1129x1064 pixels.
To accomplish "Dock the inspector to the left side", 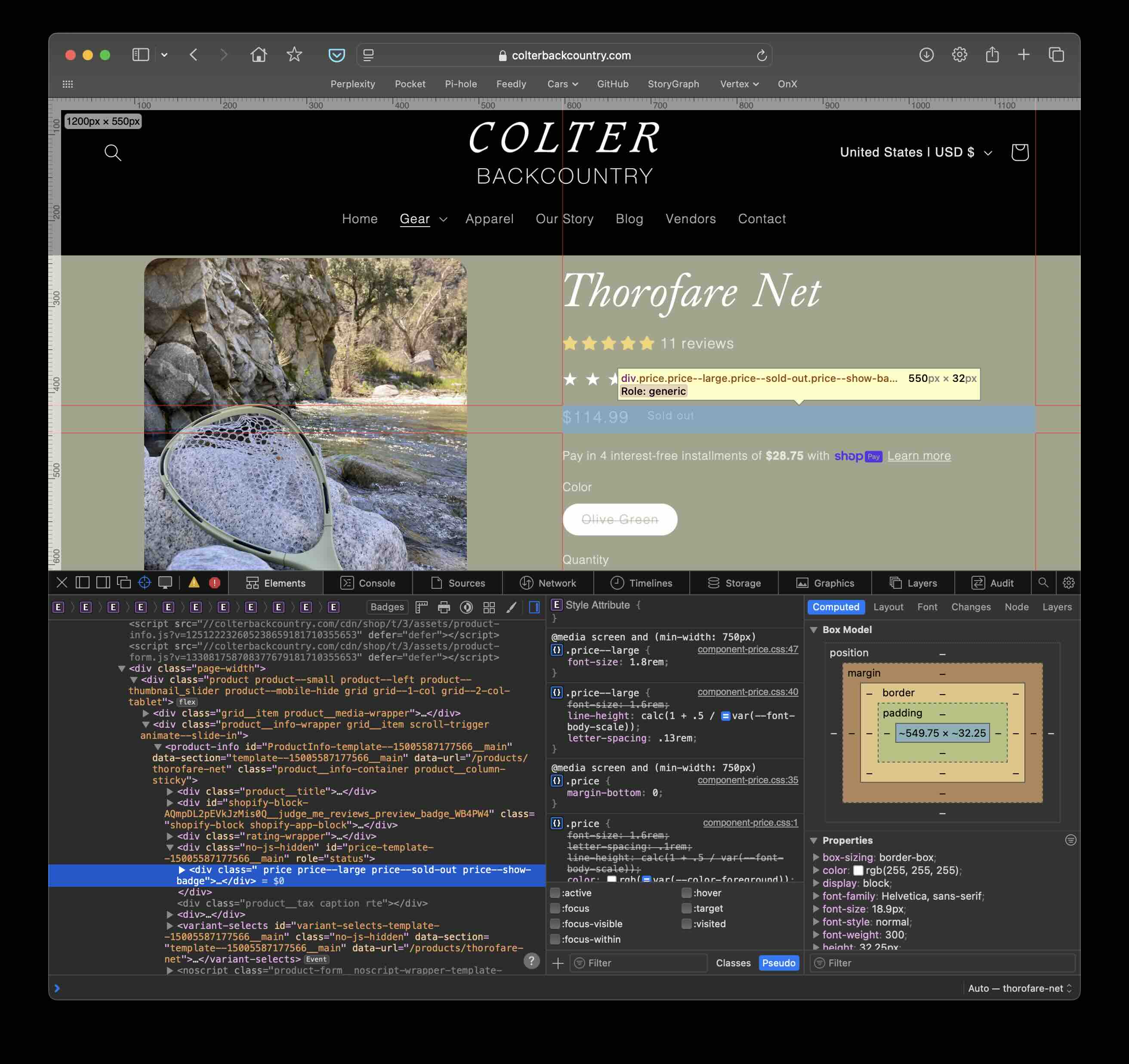I will pyautogui.click(x=82, y=582).
